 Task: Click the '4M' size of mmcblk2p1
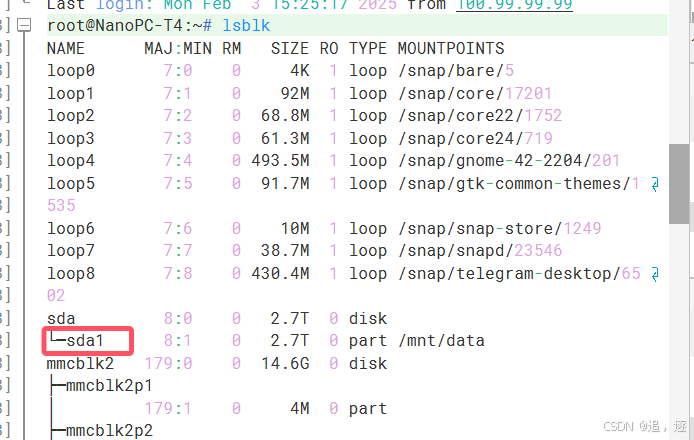click(x=300, y=409)
